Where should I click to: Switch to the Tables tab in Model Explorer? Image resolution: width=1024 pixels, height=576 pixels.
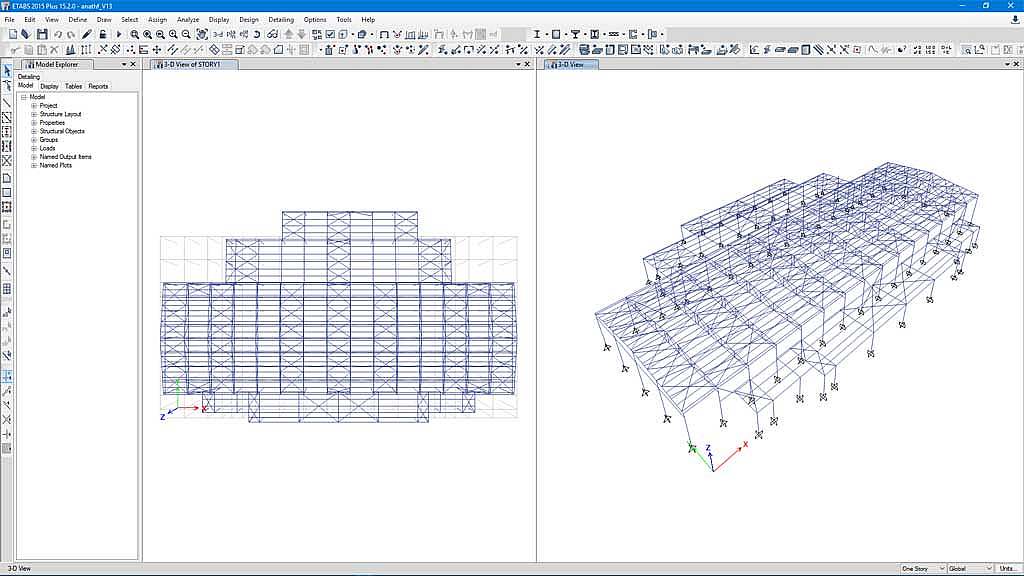coord(73,86)
